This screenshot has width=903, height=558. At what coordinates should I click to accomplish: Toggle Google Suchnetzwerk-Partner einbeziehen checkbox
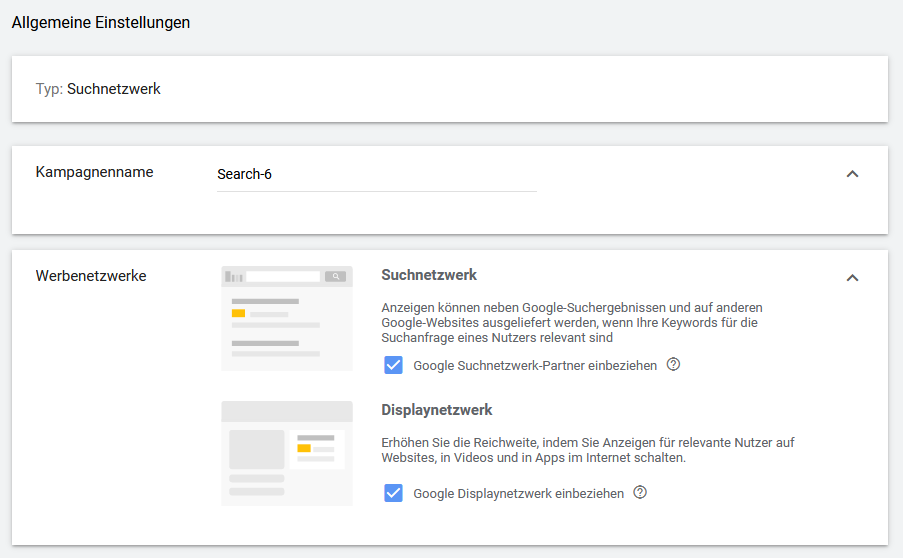pyautogui.click(x=394, y=365)
